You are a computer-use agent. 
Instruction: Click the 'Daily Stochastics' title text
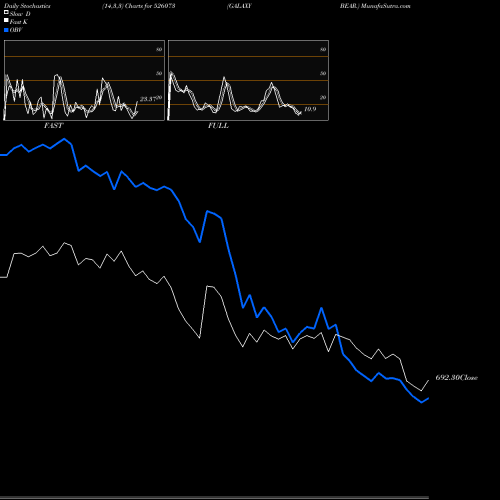(27, 6)
